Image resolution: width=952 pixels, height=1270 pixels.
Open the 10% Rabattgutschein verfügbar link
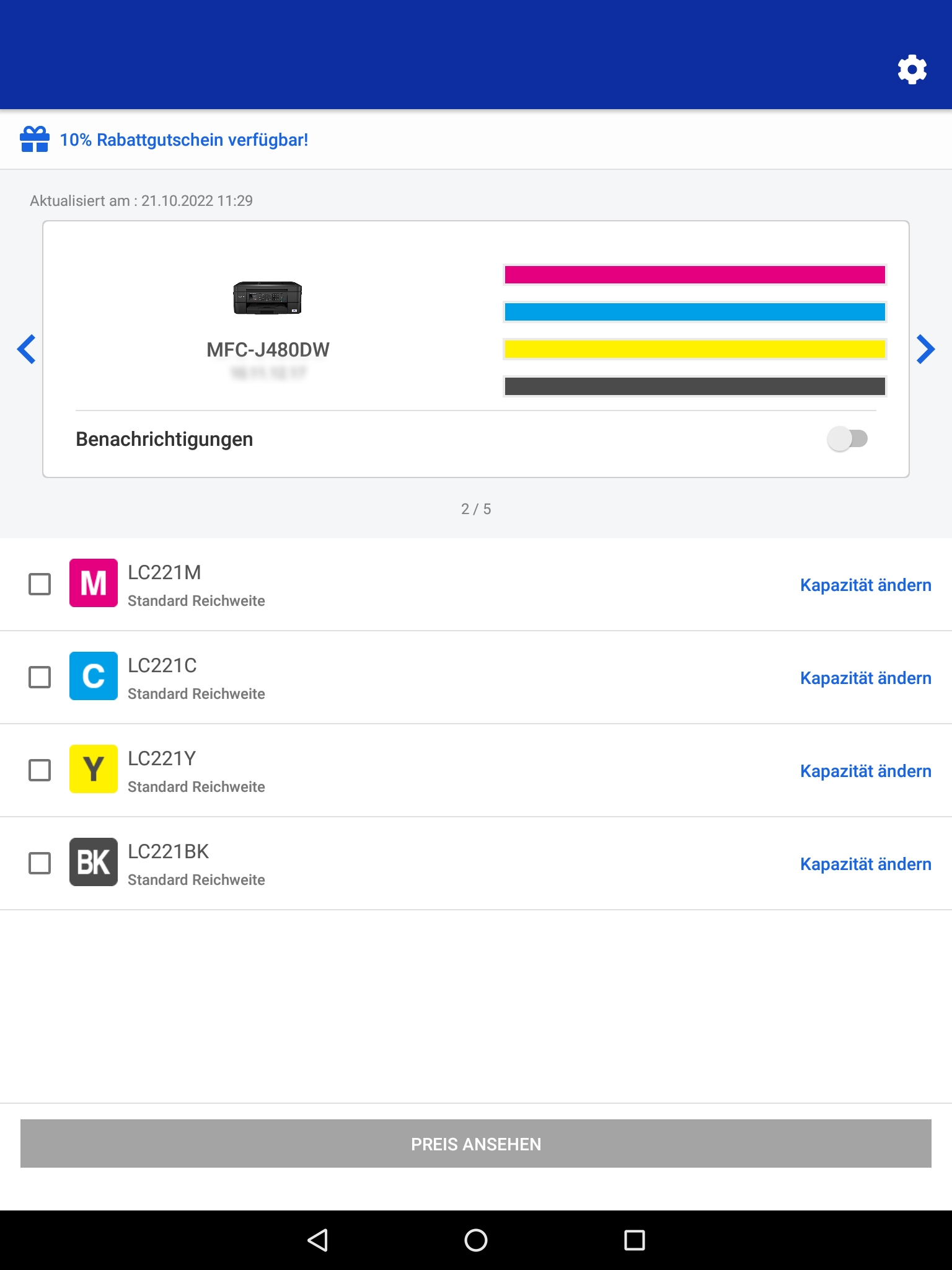[x=184, y=140]
